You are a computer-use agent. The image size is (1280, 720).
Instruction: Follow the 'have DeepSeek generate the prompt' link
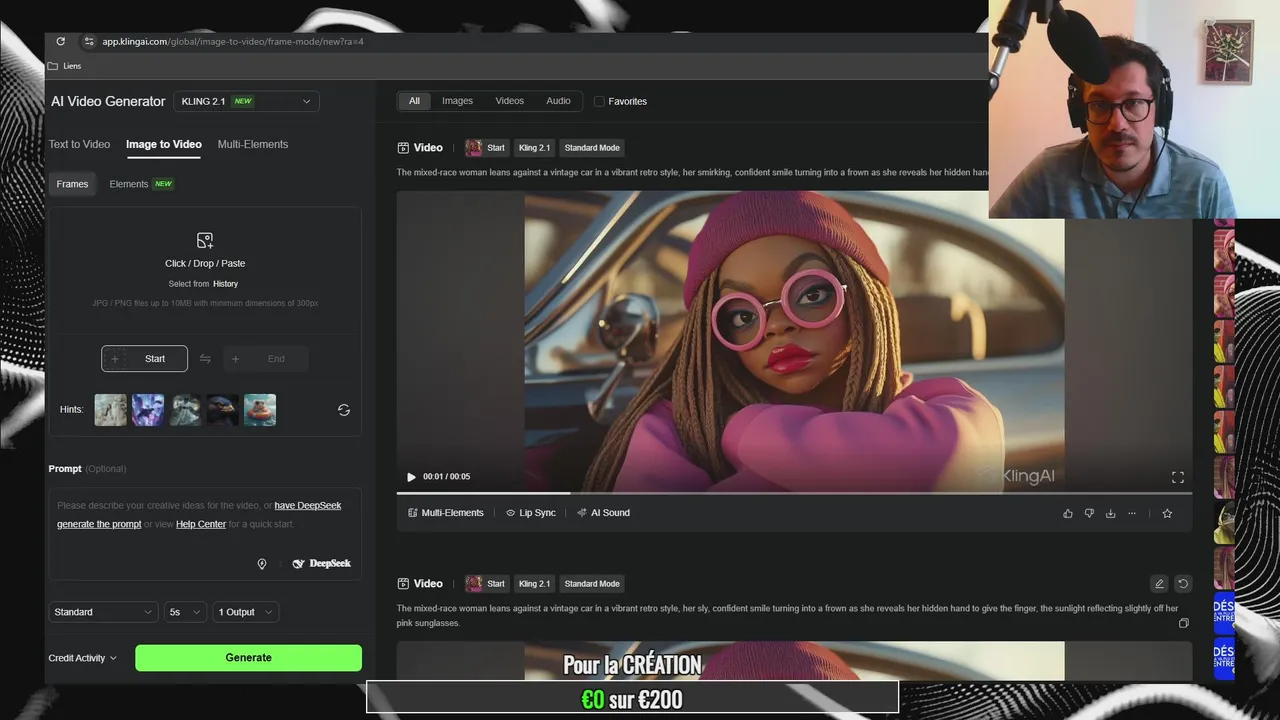[199, 515]
